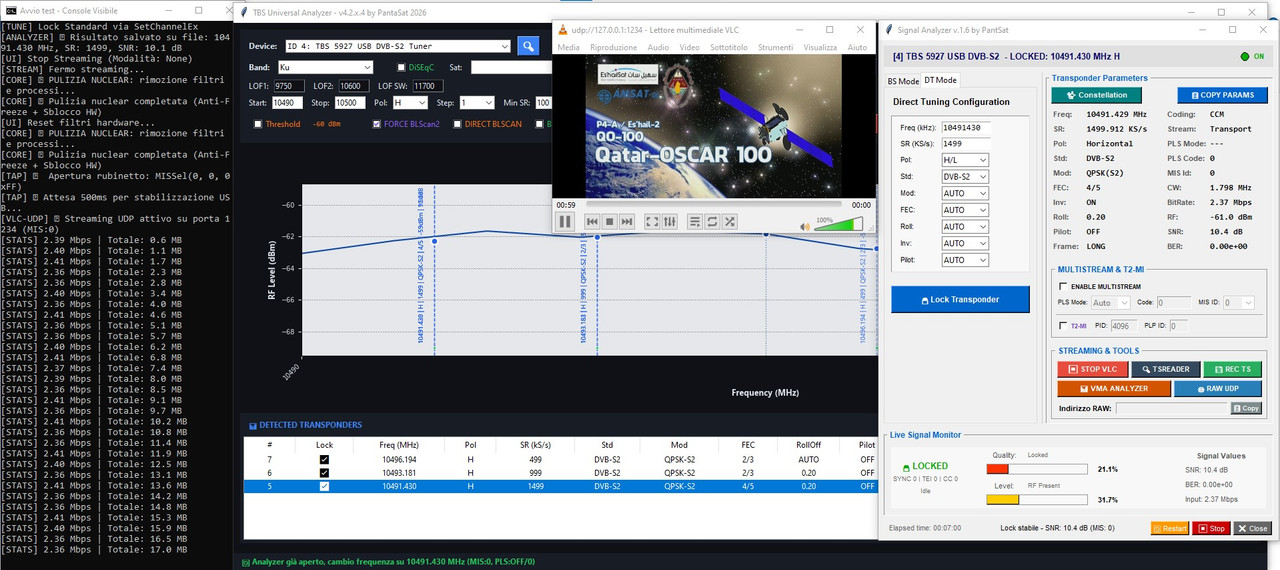The width and height of the screenshot is (1280, 570).
Task: Click the Start frequency field
Action: [x=288, y=102]
